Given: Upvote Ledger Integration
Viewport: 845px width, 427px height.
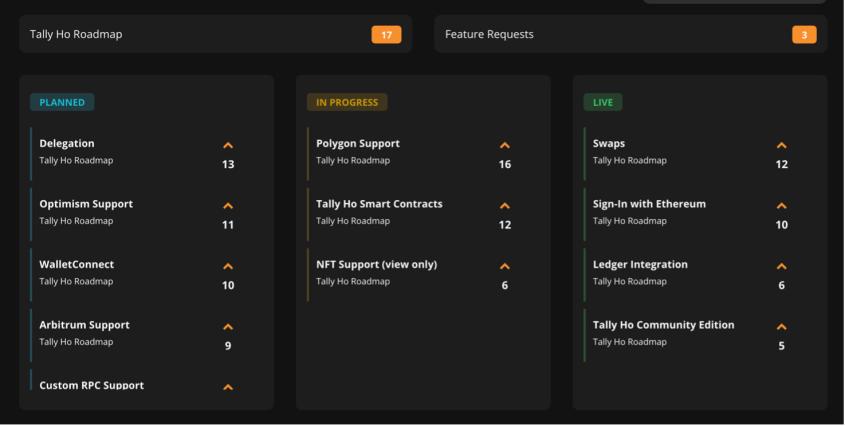Looking at the screenshot, I should [x=781, y=266].
